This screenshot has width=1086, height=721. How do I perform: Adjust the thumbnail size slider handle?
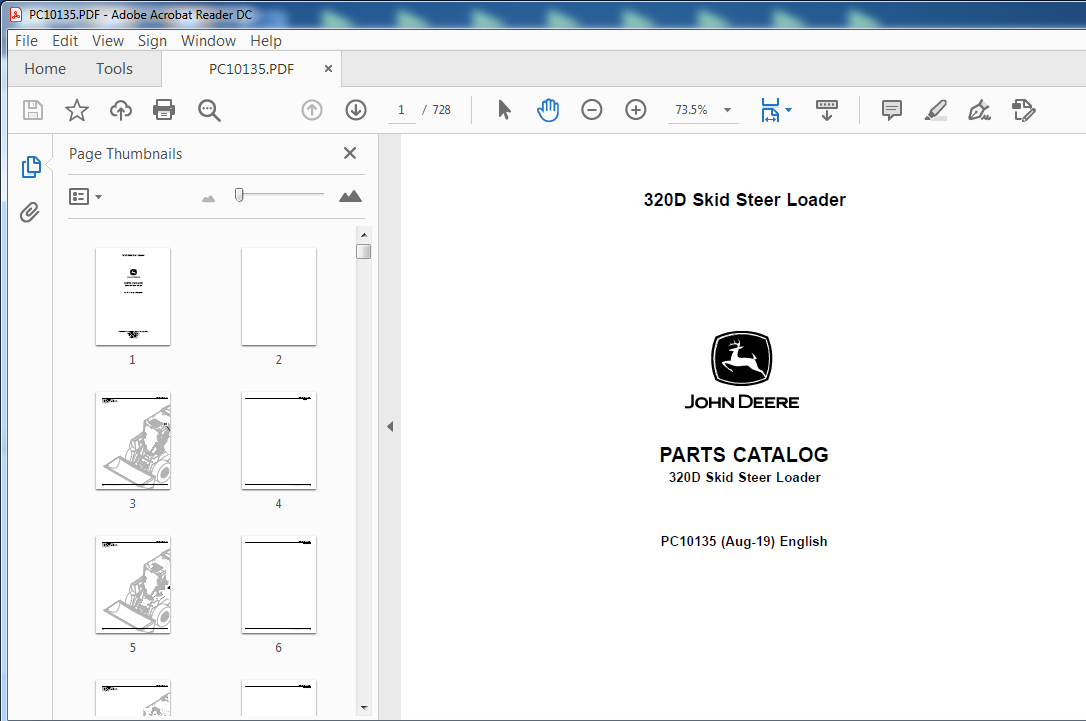(x=239, y=195)
